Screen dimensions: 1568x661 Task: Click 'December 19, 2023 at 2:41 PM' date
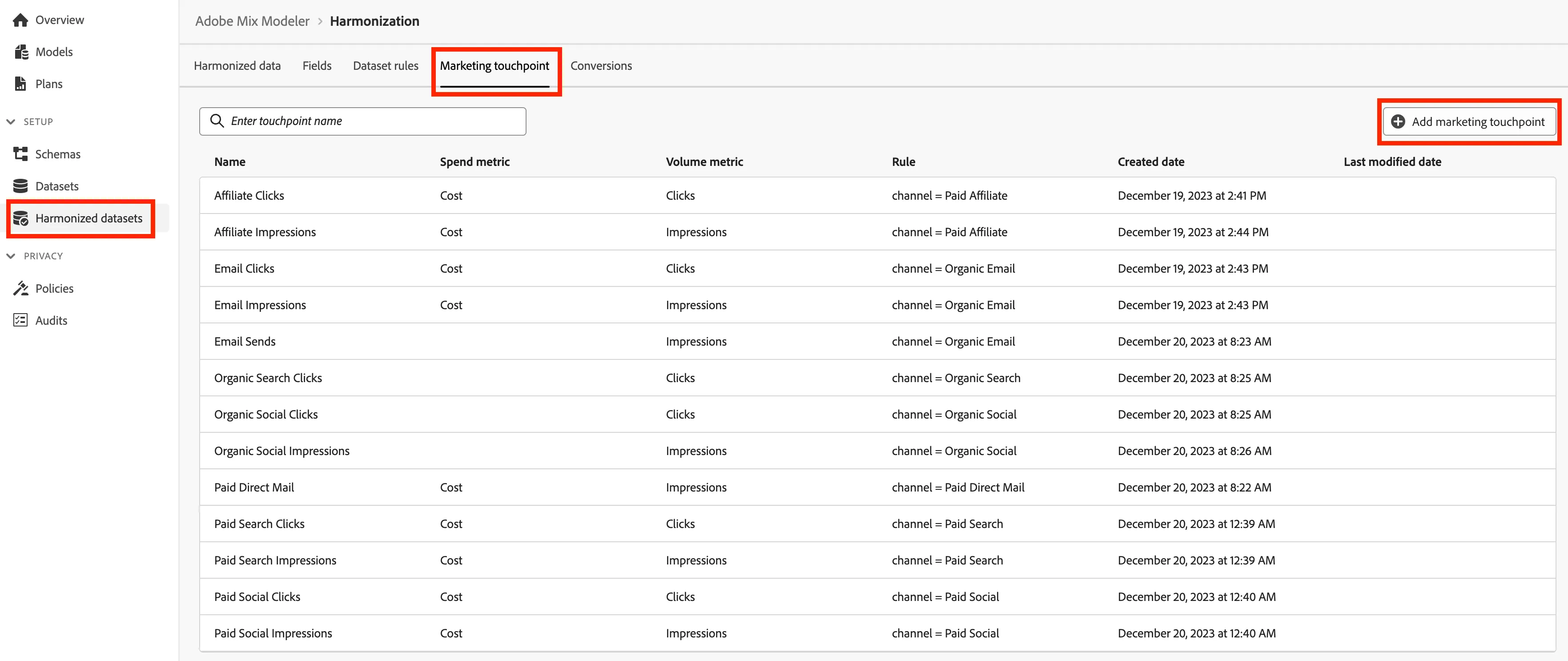pos(1191,195)
